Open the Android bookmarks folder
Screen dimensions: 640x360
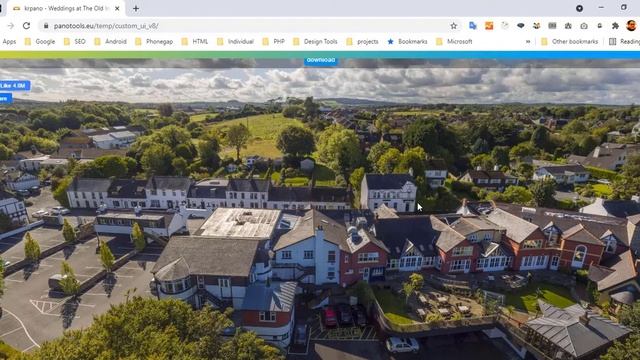(110, 41)
